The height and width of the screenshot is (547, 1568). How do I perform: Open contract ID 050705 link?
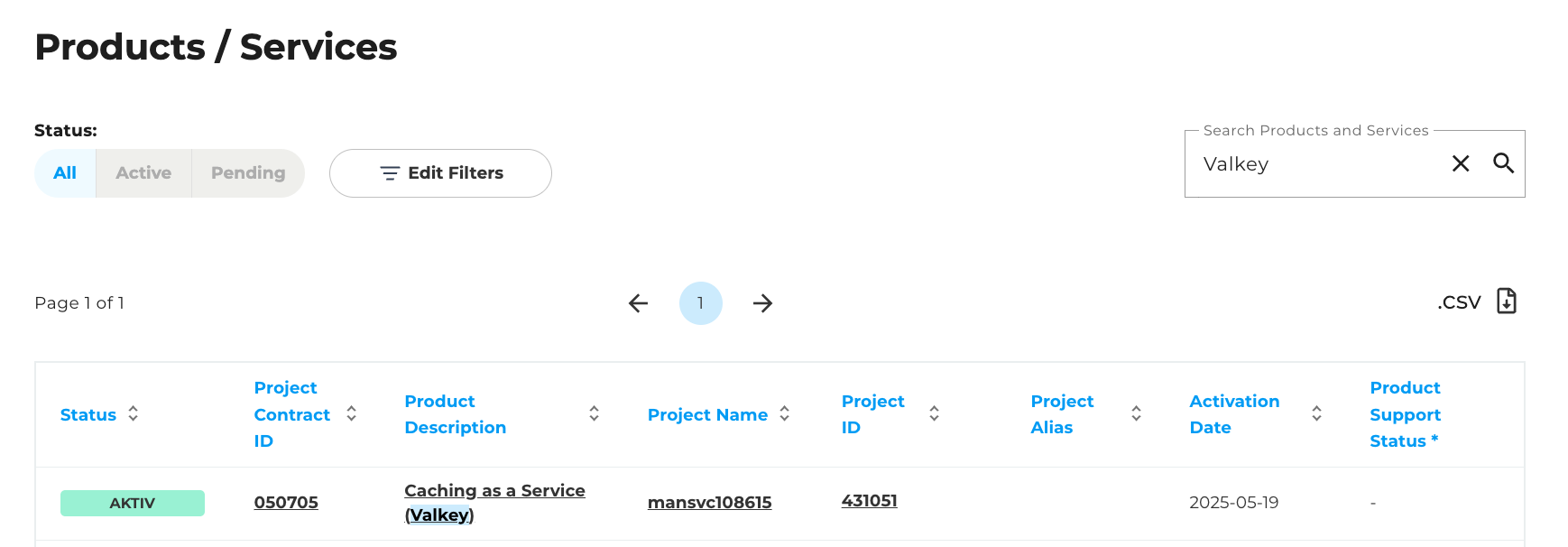coord(286,503)
